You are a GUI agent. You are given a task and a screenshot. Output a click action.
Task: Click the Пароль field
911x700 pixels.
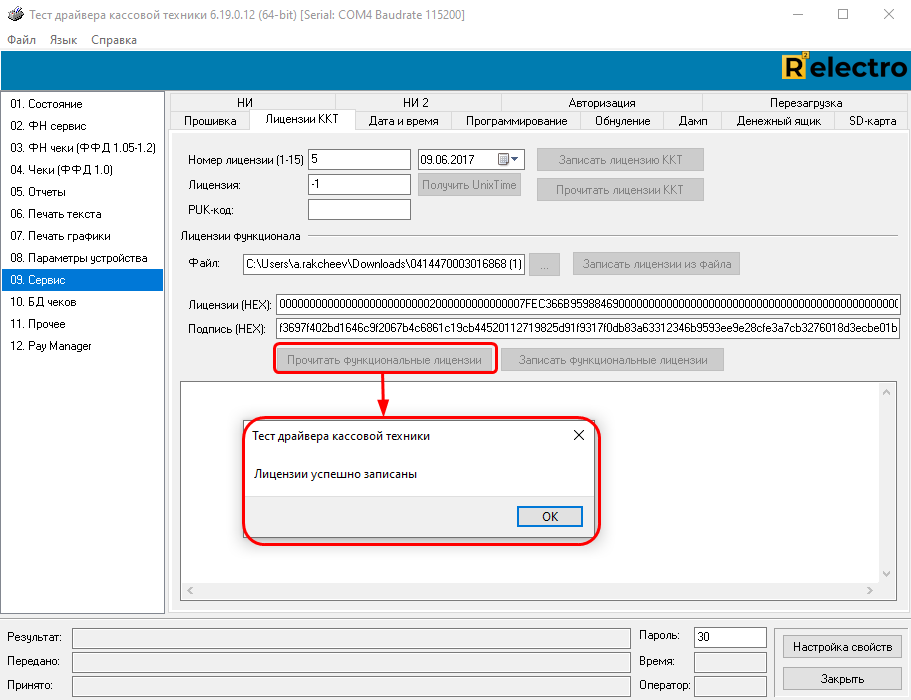click(729, 636)
